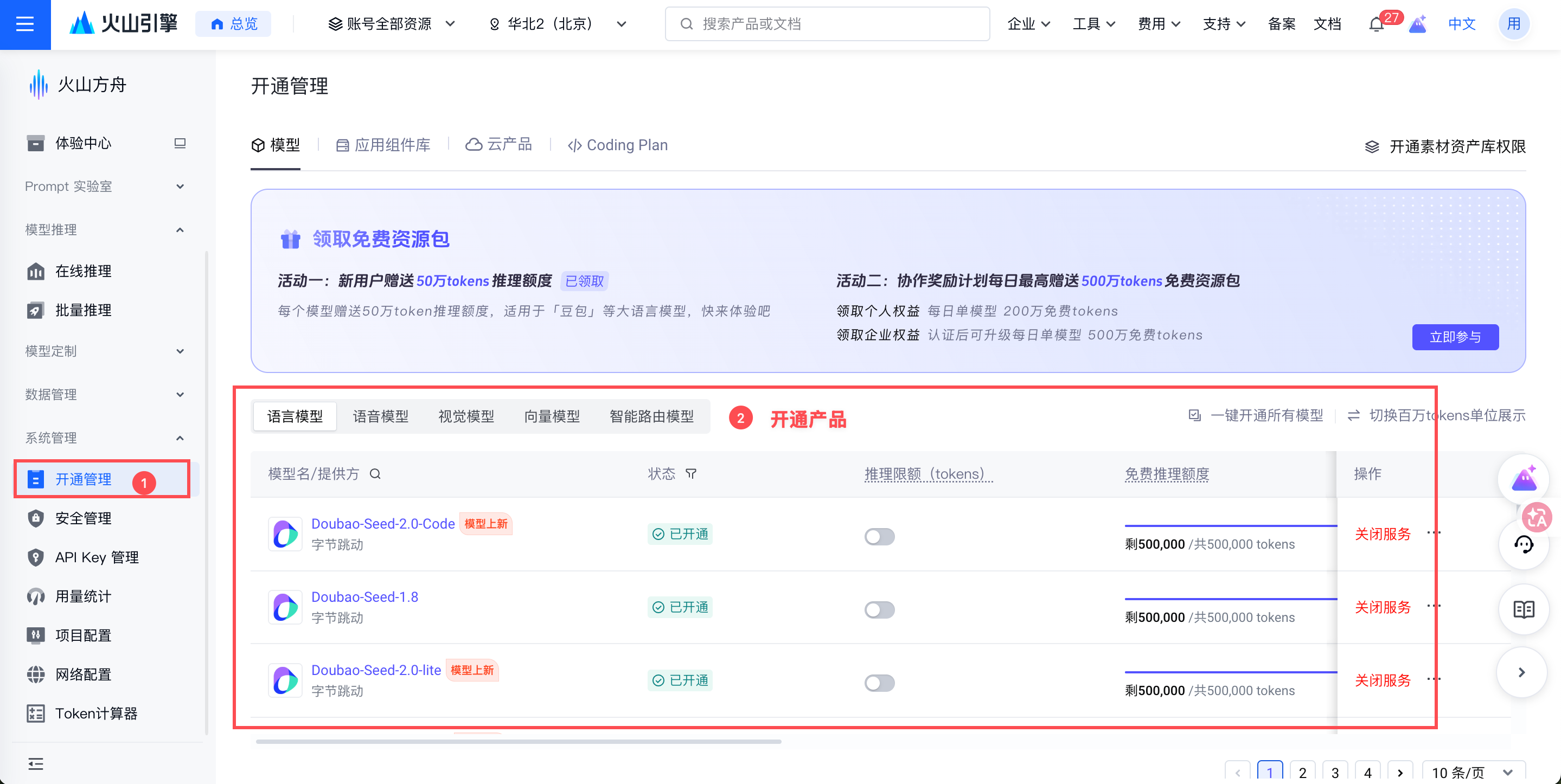
Task: Switch to 应用组件库 tab
Action: coord(383,145)
